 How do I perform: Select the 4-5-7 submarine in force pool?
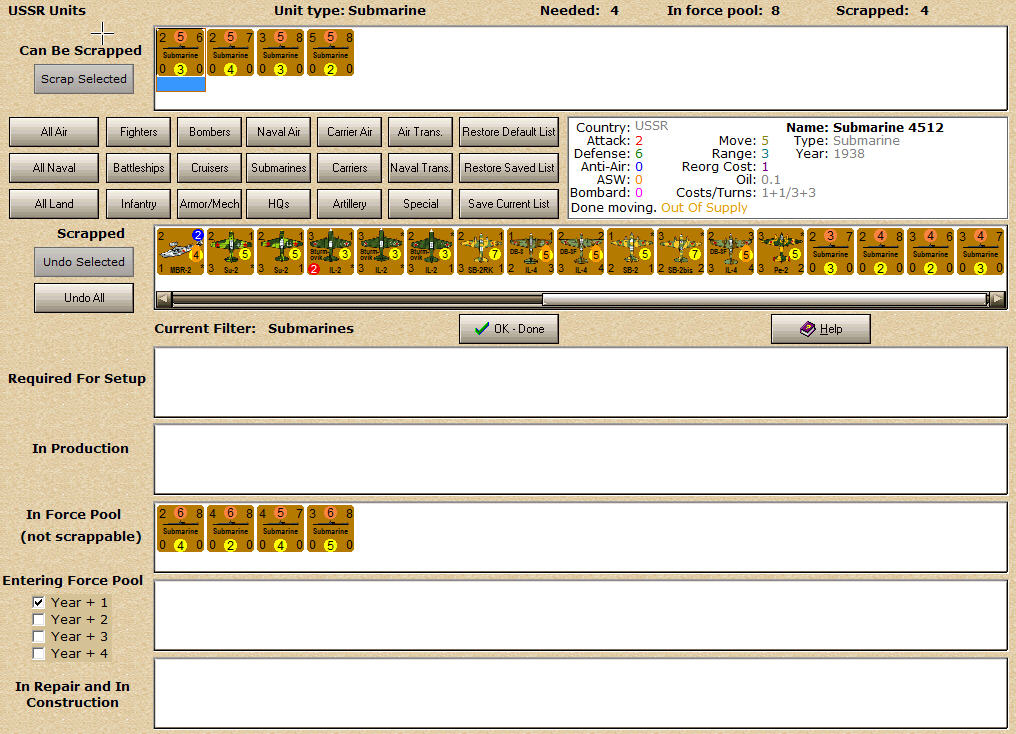(x=281, y=529)
